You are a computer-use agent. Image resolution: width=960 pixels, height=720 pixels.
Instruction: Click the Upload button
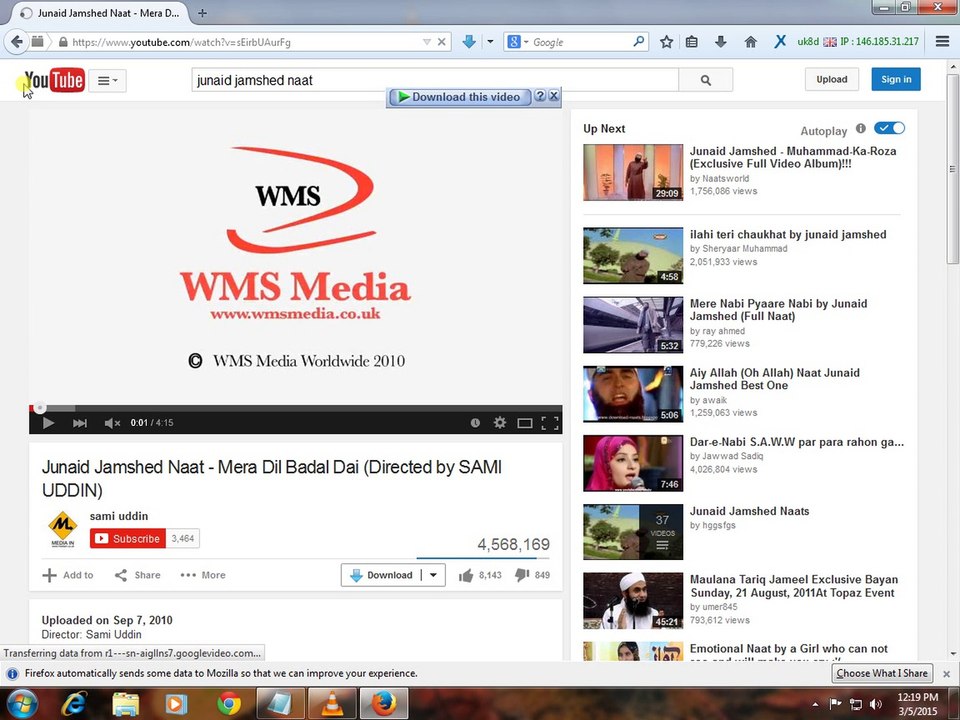pyautogui.click(x=831, y=80)
